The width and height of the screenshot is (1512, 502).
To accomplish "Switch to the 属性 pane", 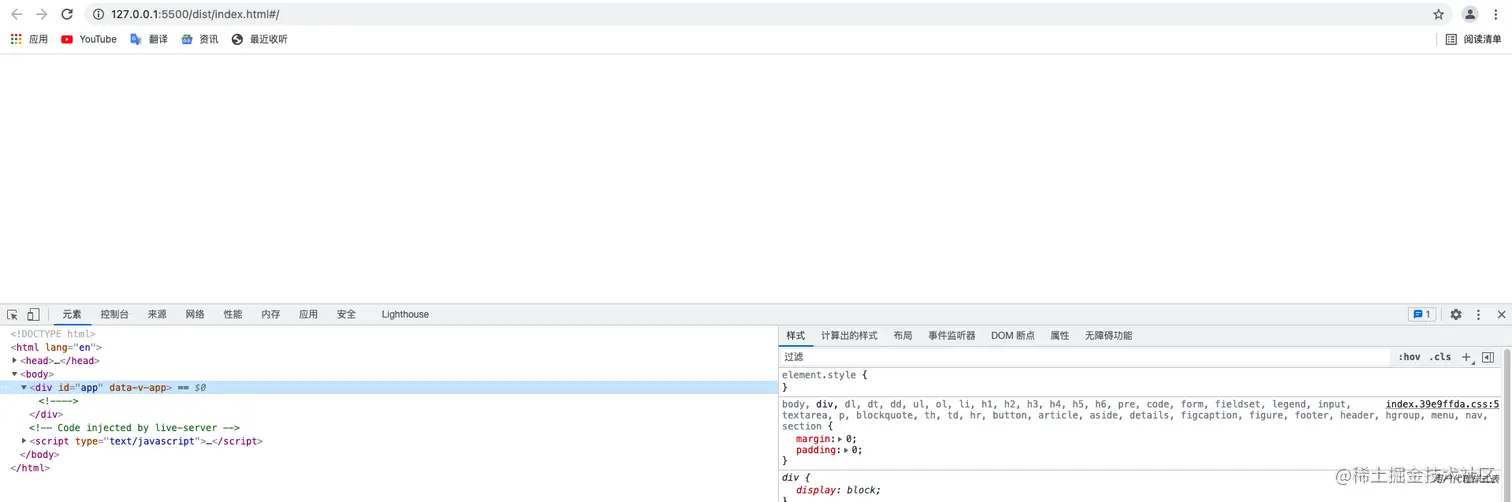I will pyautogui.click(x=1060, y=336).
